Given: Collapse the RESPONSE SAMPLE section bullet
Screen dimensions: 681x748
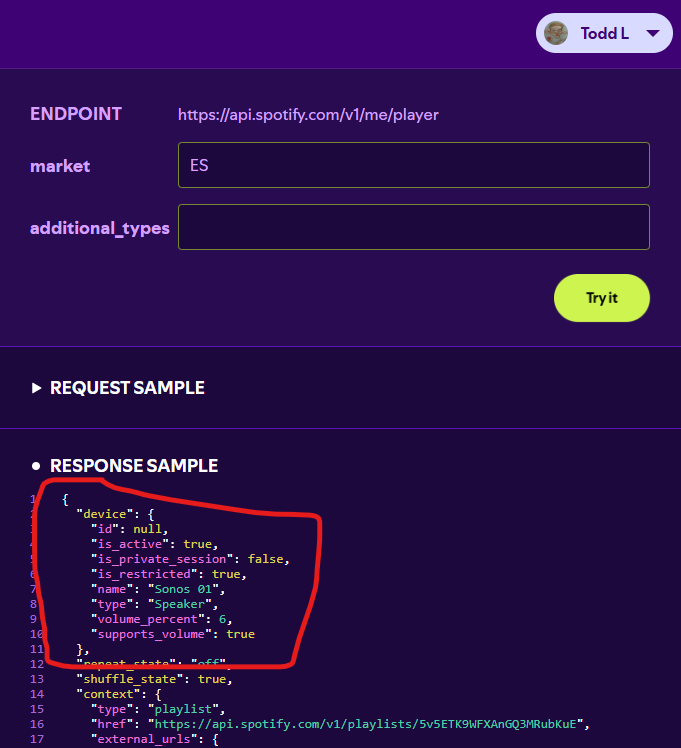Looking at the screenshot, I should click(38, 466).
